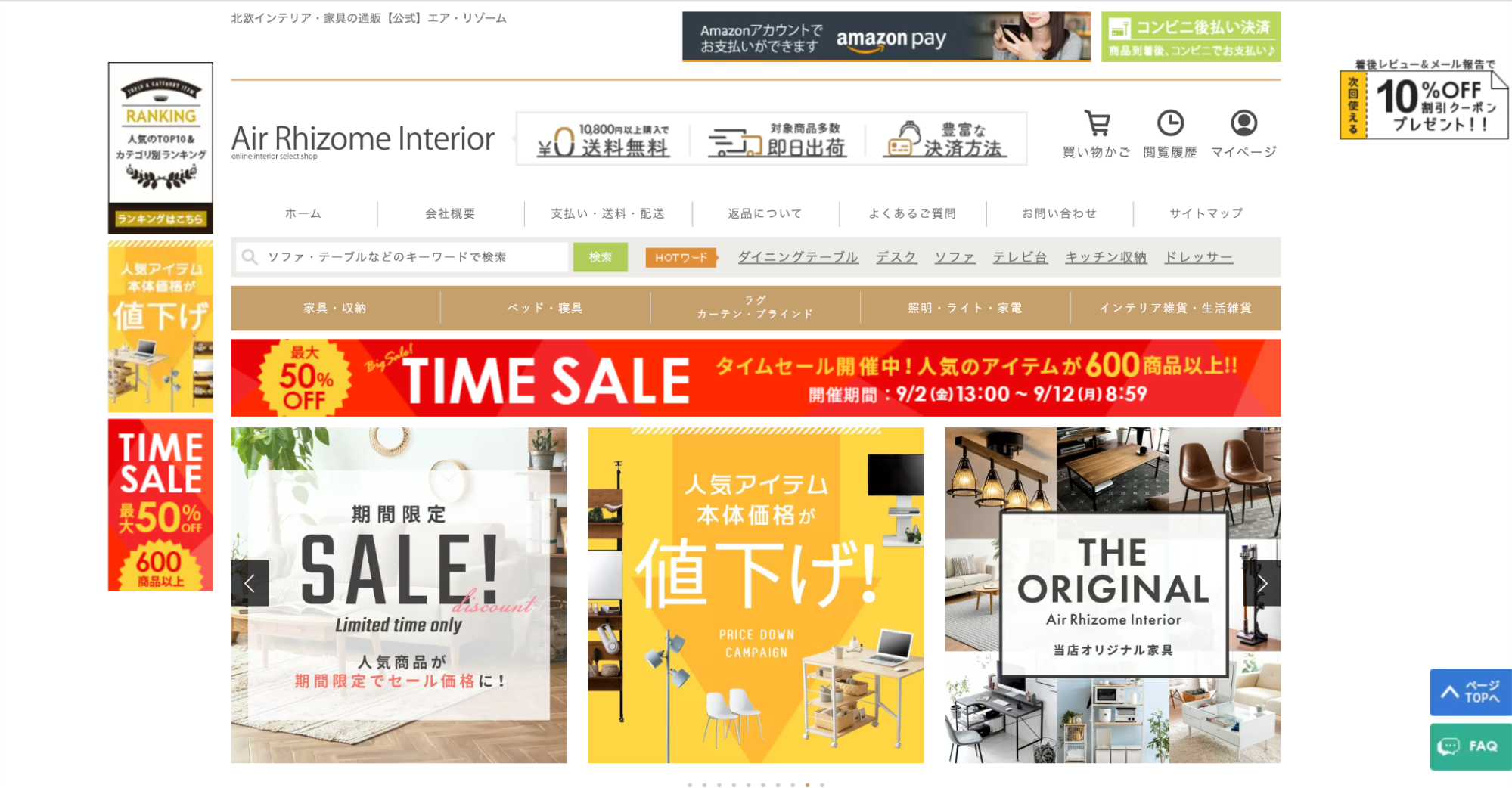Follow the ソファ hot keyword link
This screenshot has width=1512, height=788.
(955, 257)
